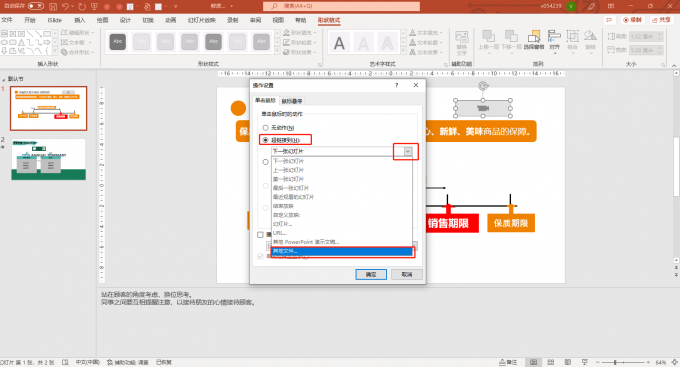This screenshot has width=680, height=367.
Task: Choose 'Other File...' (其他文件) highlighted list entry
Action: [x=342, y=251]
